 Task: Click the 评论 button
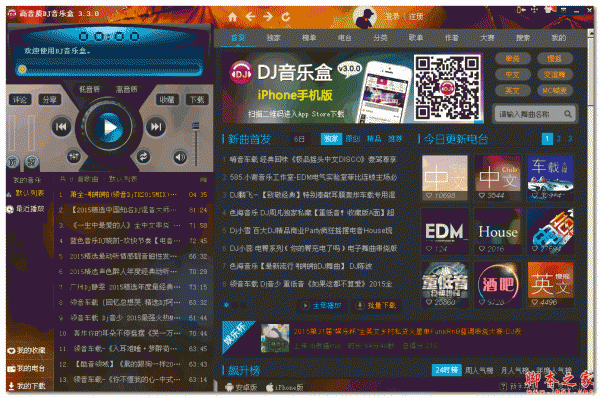(x=20, y=100)
